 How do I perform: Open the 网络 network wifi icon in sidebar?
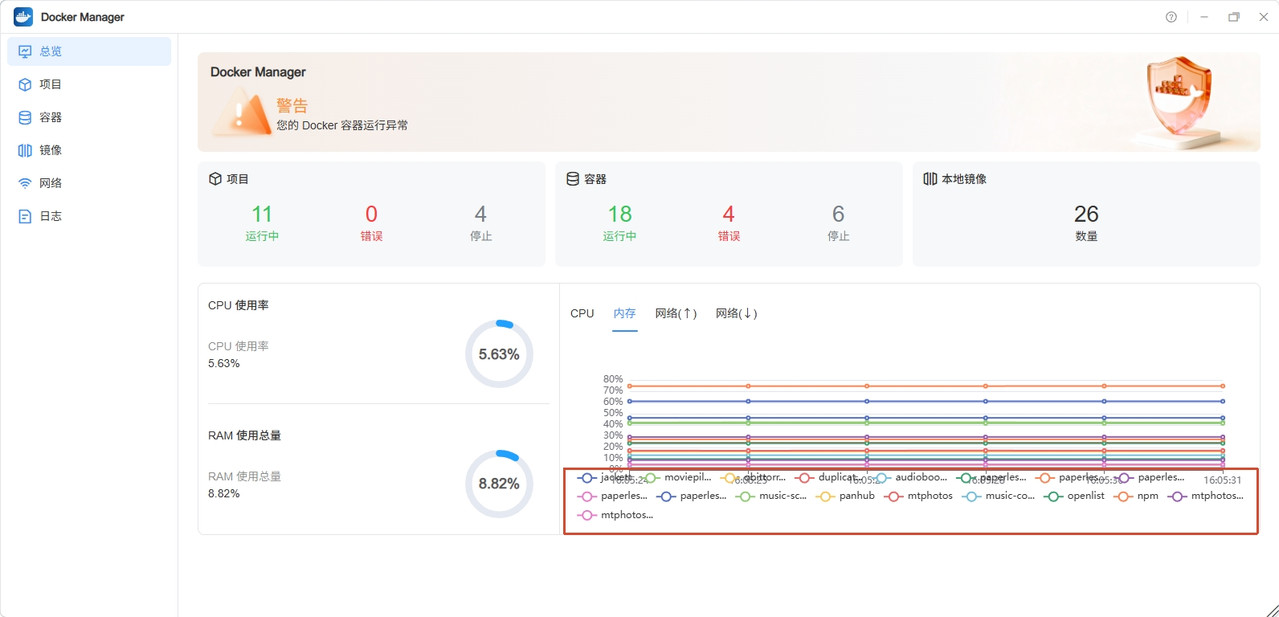[25, 183]
